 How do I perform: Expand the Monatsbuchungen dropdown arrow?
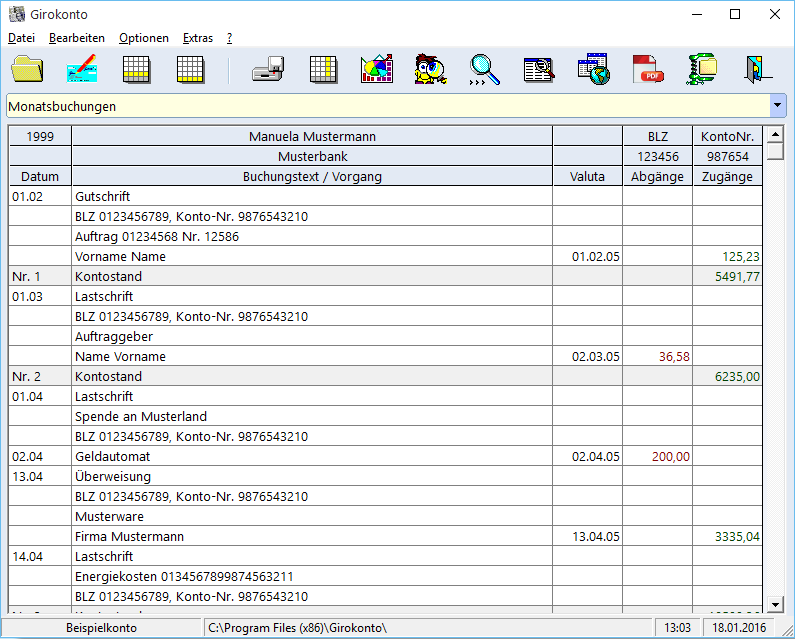point(778,106)
